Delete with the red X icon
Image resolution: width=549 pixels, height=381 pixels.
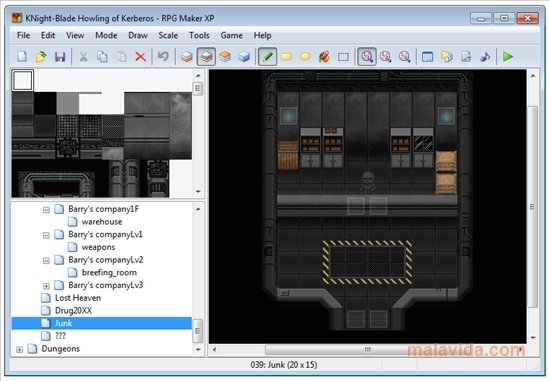click(140, 57)
